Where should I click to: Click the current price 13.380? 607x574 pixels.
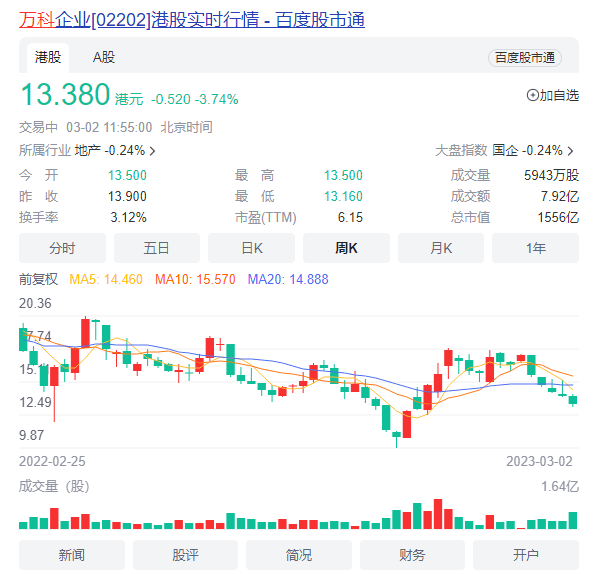tap(65, 94)
